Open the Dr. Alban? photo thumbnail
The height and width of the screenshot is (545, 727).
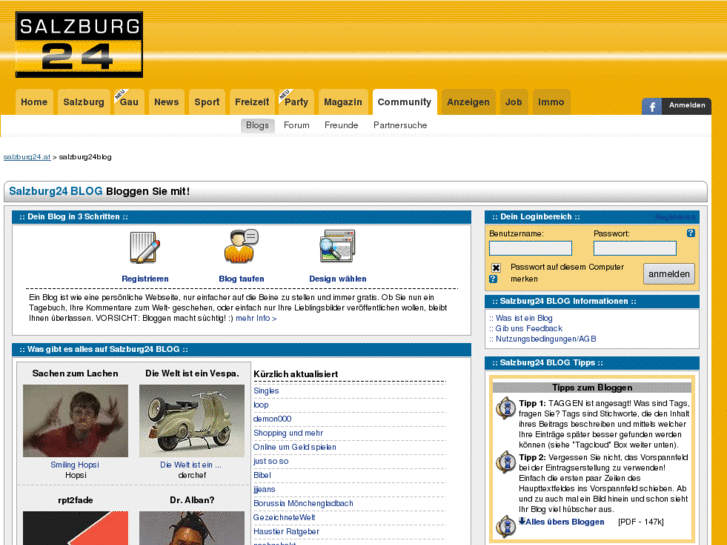(192, 528)
